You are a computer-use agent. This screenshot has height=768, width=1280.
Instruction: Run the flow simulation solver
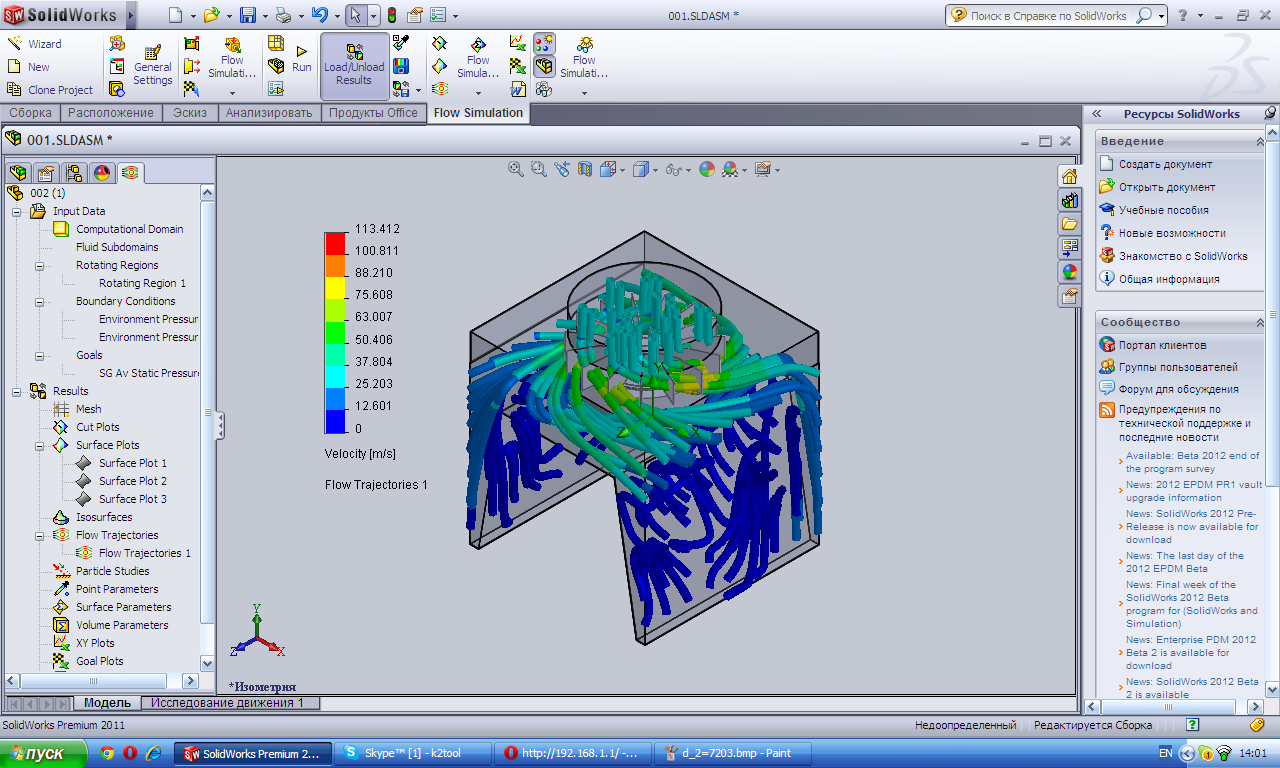[301, 58]
